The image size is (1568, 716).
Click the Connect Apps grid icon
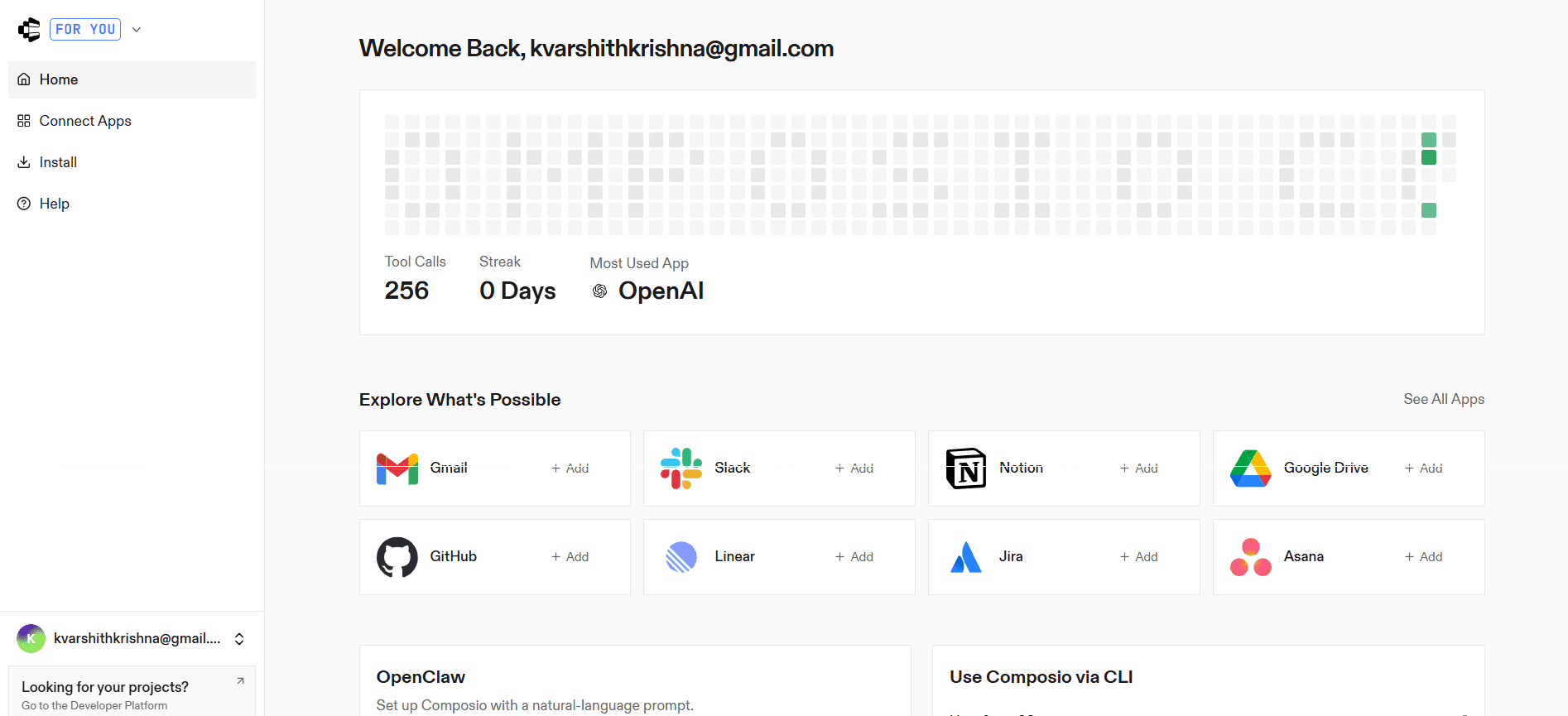(x=24, y=121)
